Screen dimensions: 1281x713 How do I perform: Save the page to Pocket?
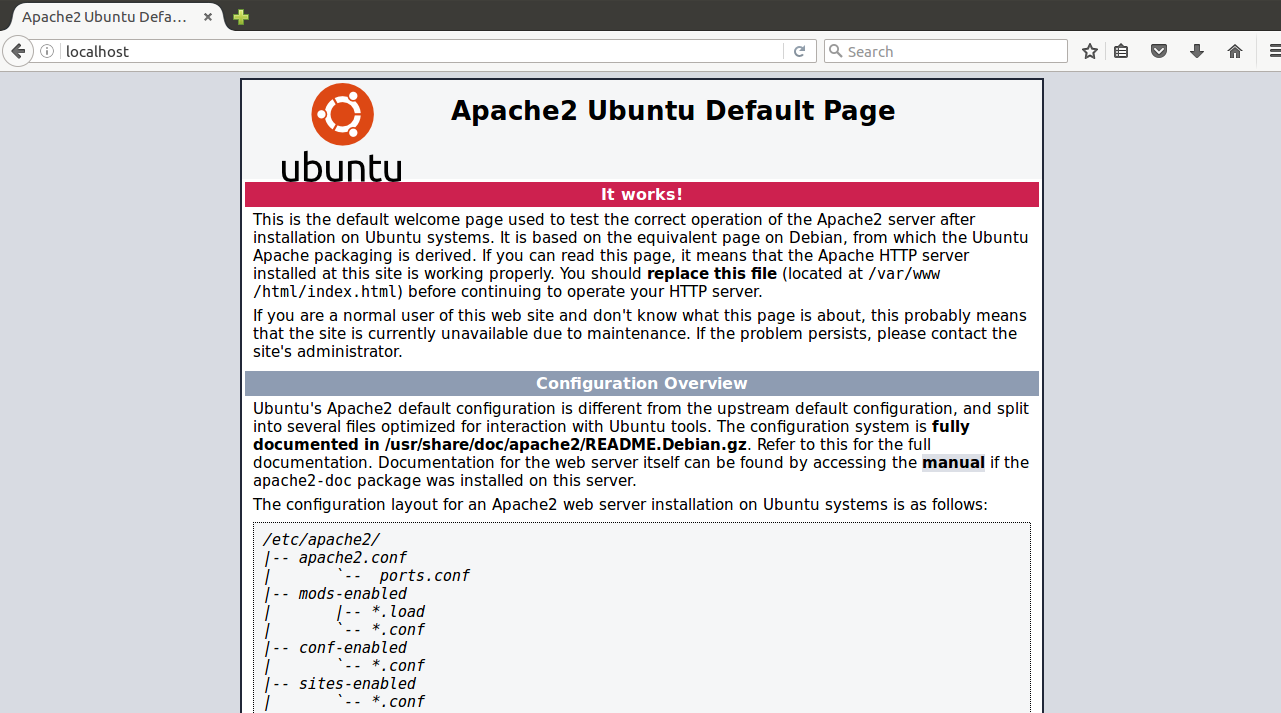pos(1159,51)
